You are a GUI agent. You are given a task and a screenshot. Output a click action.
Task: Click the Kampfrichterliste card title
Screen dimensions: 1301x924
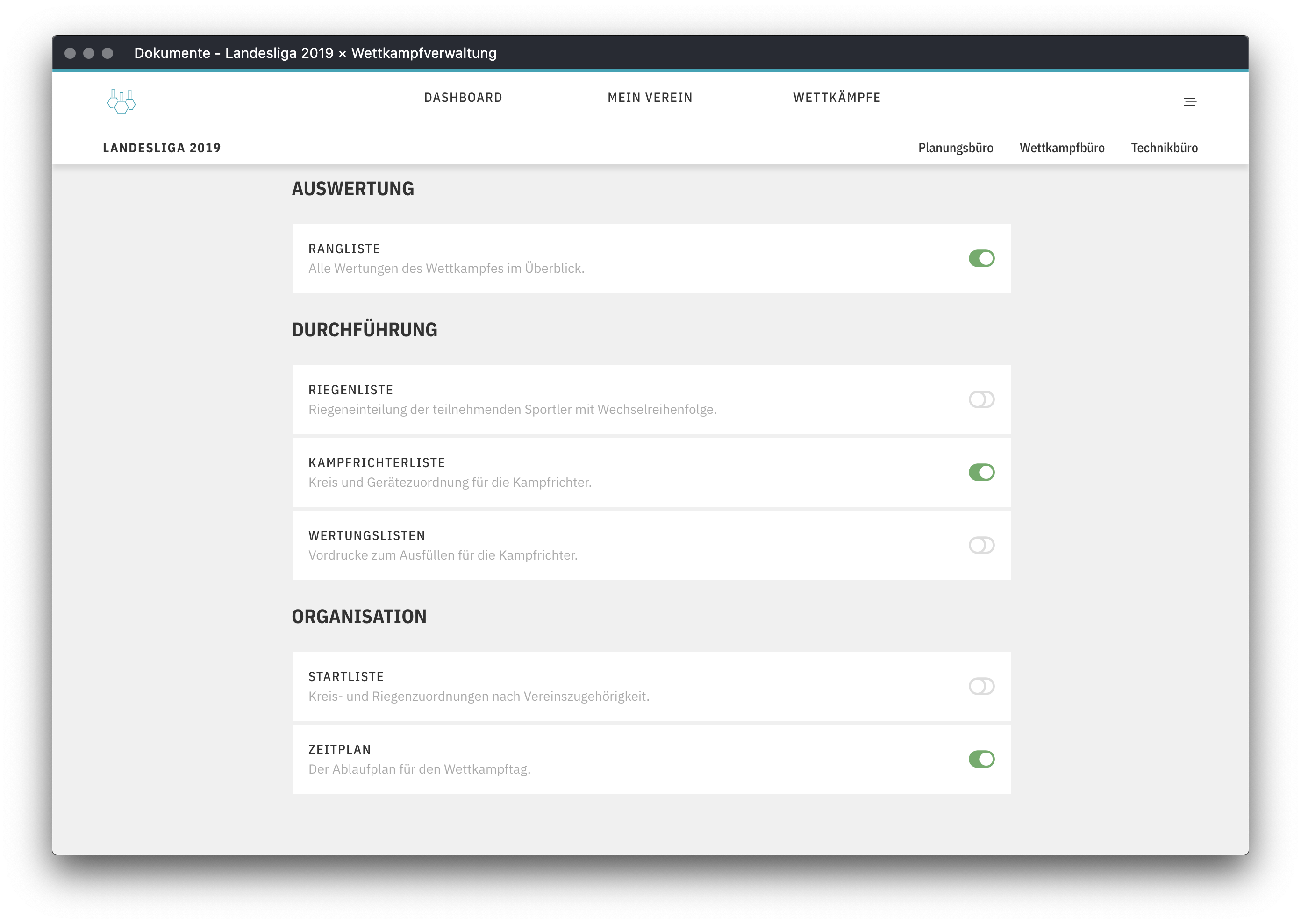pos(376,462)
